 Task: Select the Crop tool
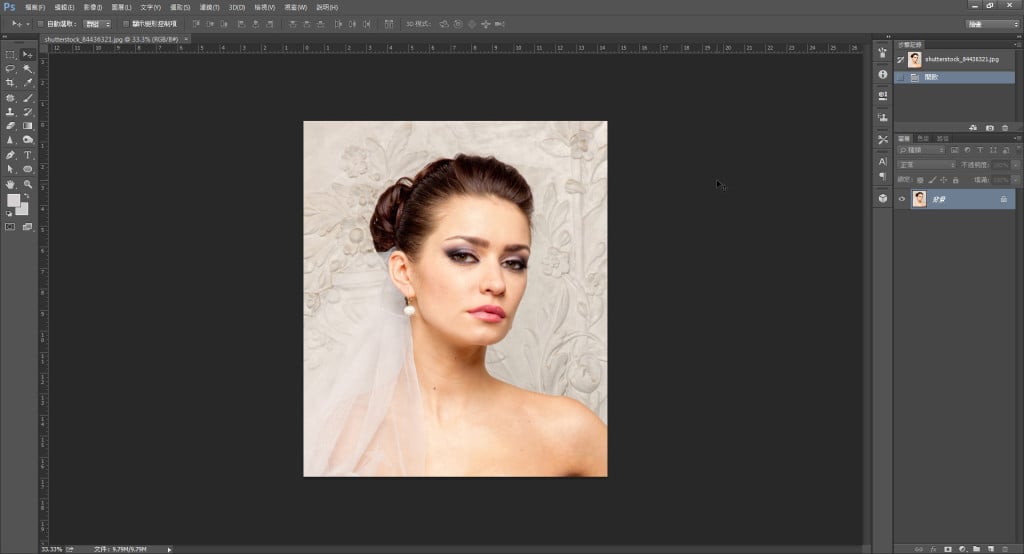(10, 83)
